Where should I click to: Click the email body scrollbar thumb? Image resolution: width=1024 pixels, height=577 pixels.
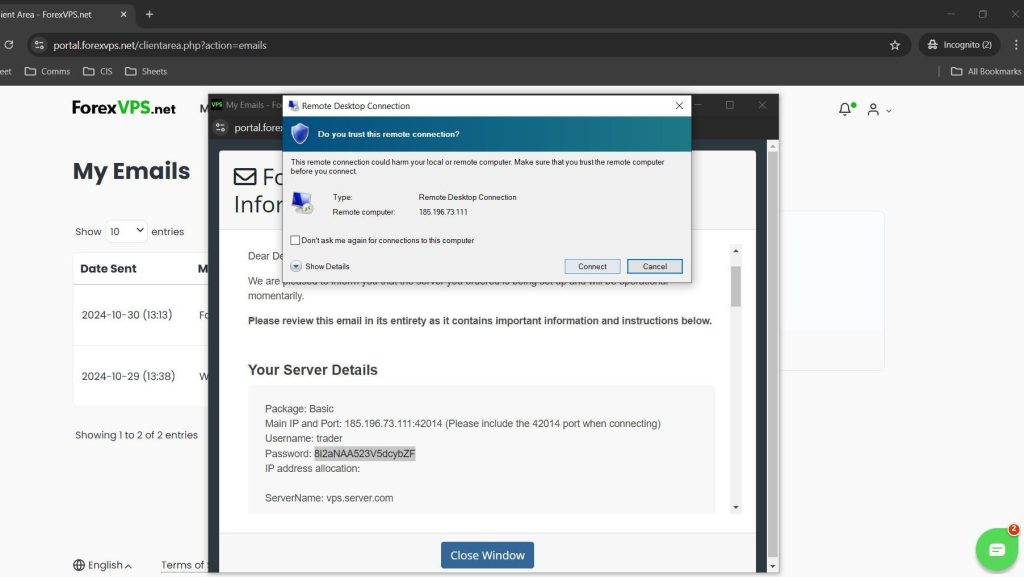[736, 286]
